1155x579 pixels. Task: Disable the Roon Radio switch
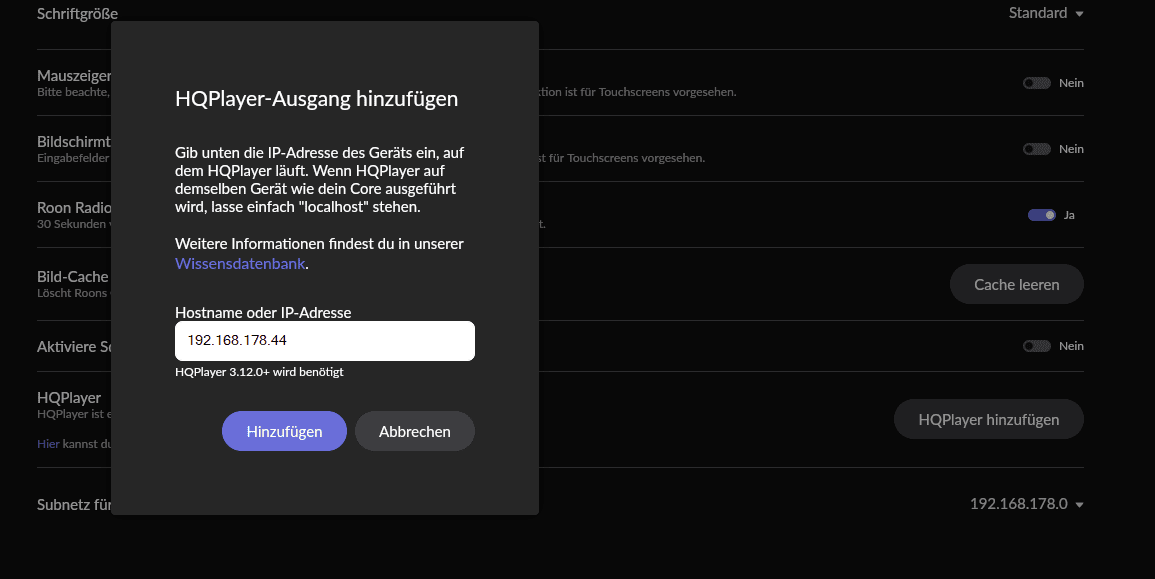click(x=1042, y=215)
